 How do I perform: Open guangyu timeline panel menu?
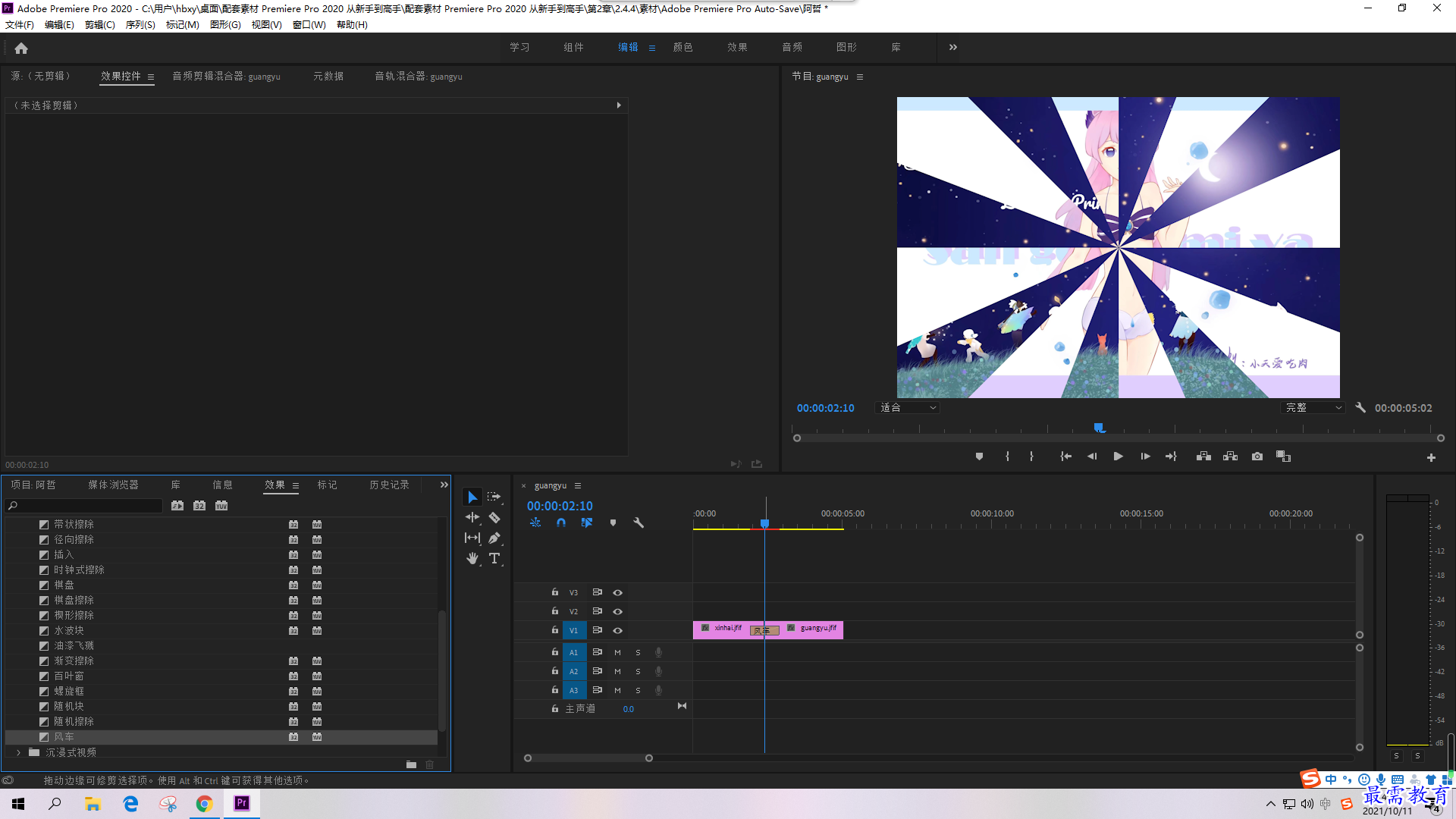point(578,485)
